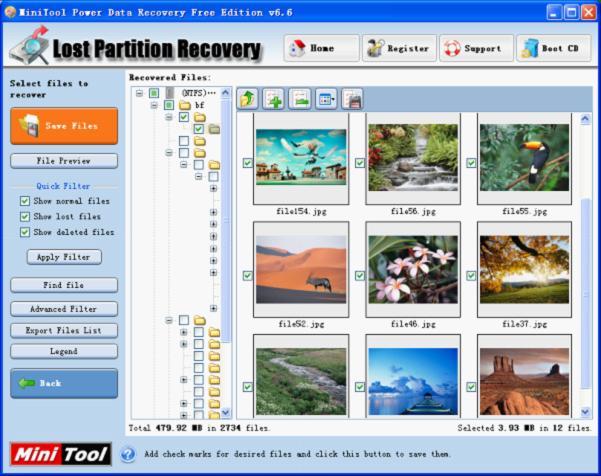
Task: Click the green minus remove-selection toolbar icon
Action: pyautogui.click(x=300, y=99)
